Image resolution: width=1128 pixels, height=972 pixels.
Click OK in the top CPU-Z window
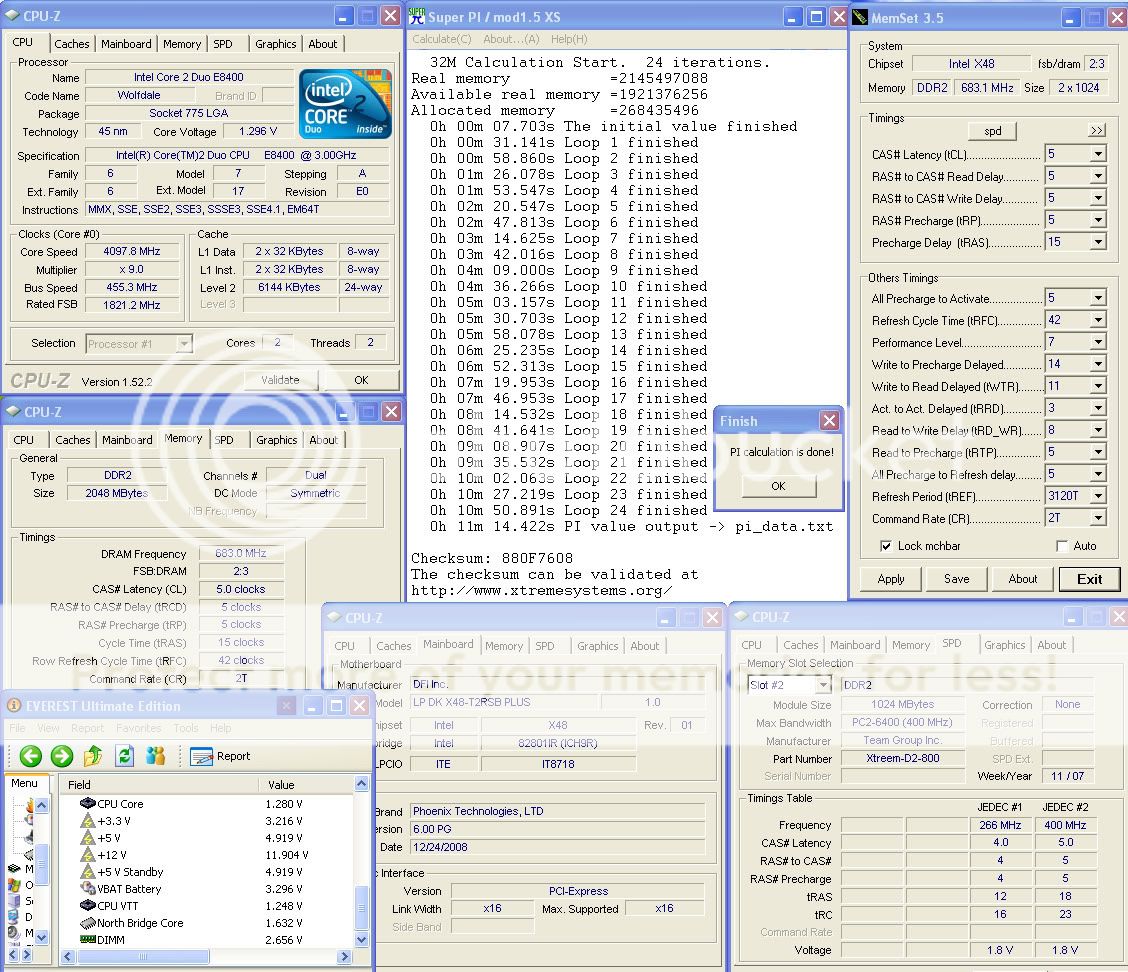click(361, 380)
